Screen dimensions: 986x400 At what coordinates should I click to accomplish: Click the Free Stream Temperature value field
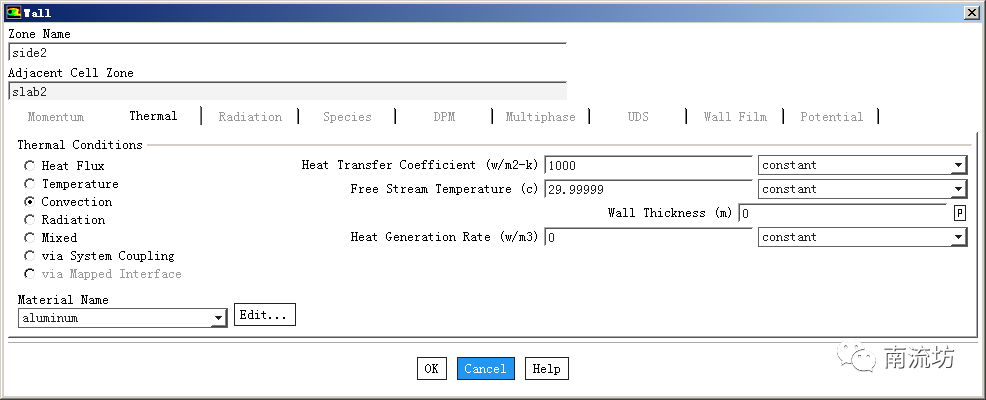[648, 189]
